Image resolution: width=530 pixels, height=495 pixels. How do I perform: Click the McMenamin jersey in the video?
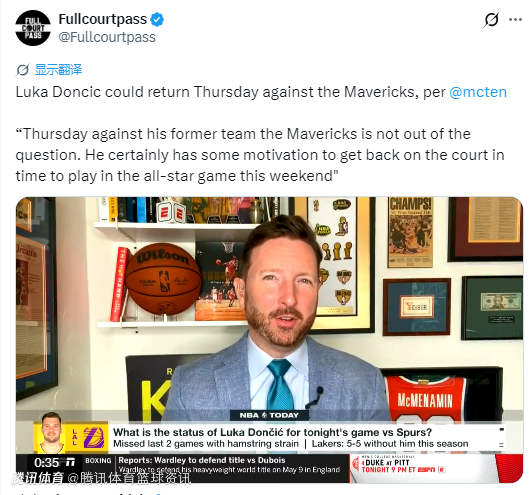click(425, 397)
